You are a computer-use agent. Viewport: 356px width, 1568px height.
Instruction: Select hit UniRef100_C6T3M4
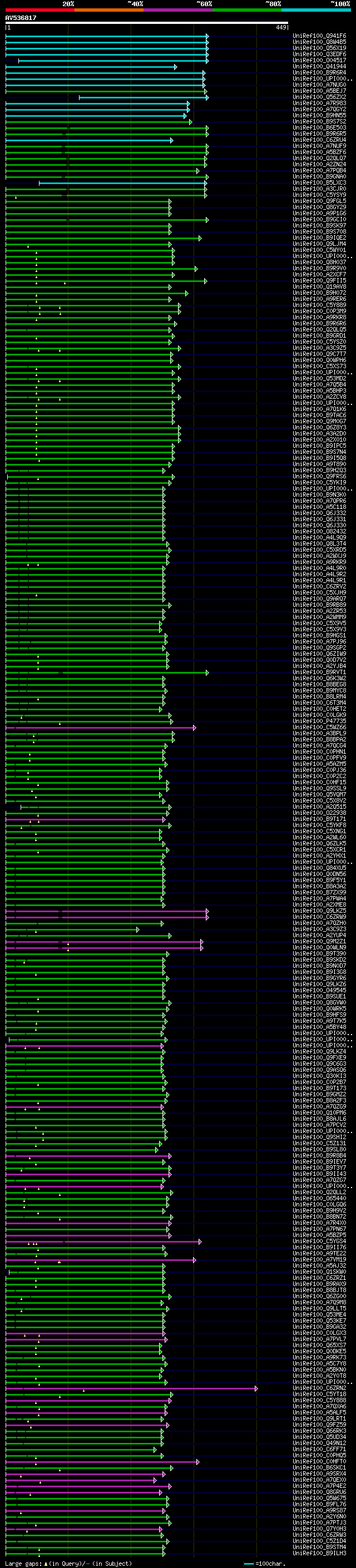[319, 703]
